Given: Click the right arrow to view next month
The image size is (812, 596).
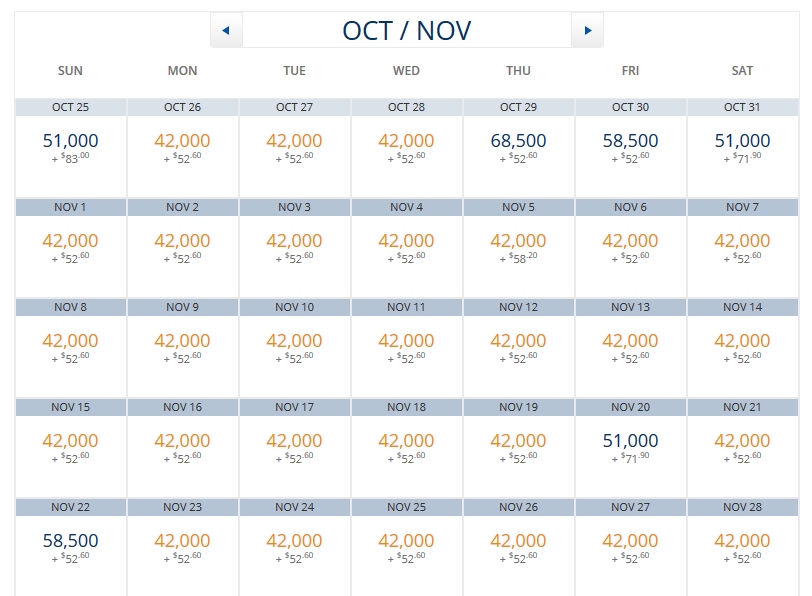Looking at the screenshot, I should click(590, 29).
